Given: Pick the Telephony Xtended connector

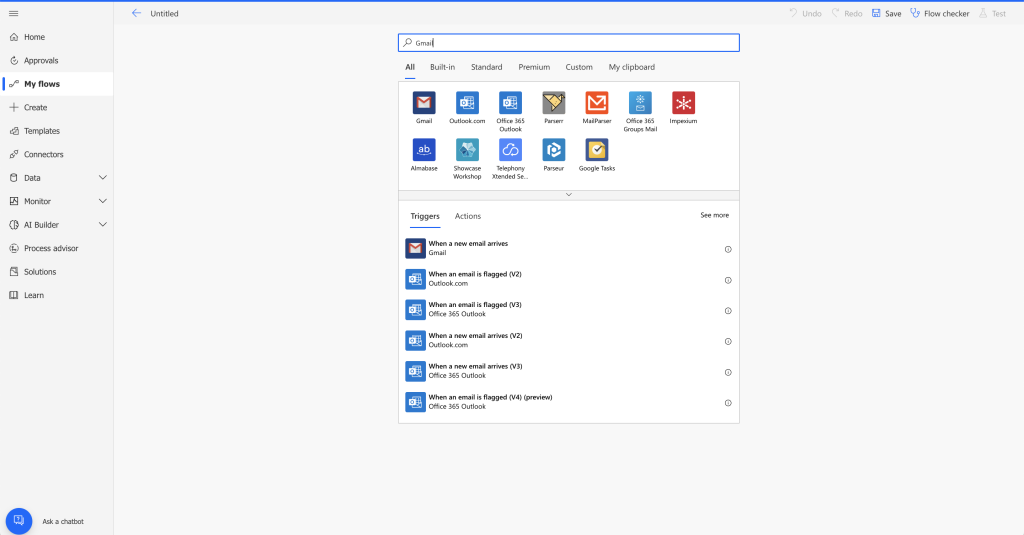Looking at the screenshot, I should click(510, 150).
